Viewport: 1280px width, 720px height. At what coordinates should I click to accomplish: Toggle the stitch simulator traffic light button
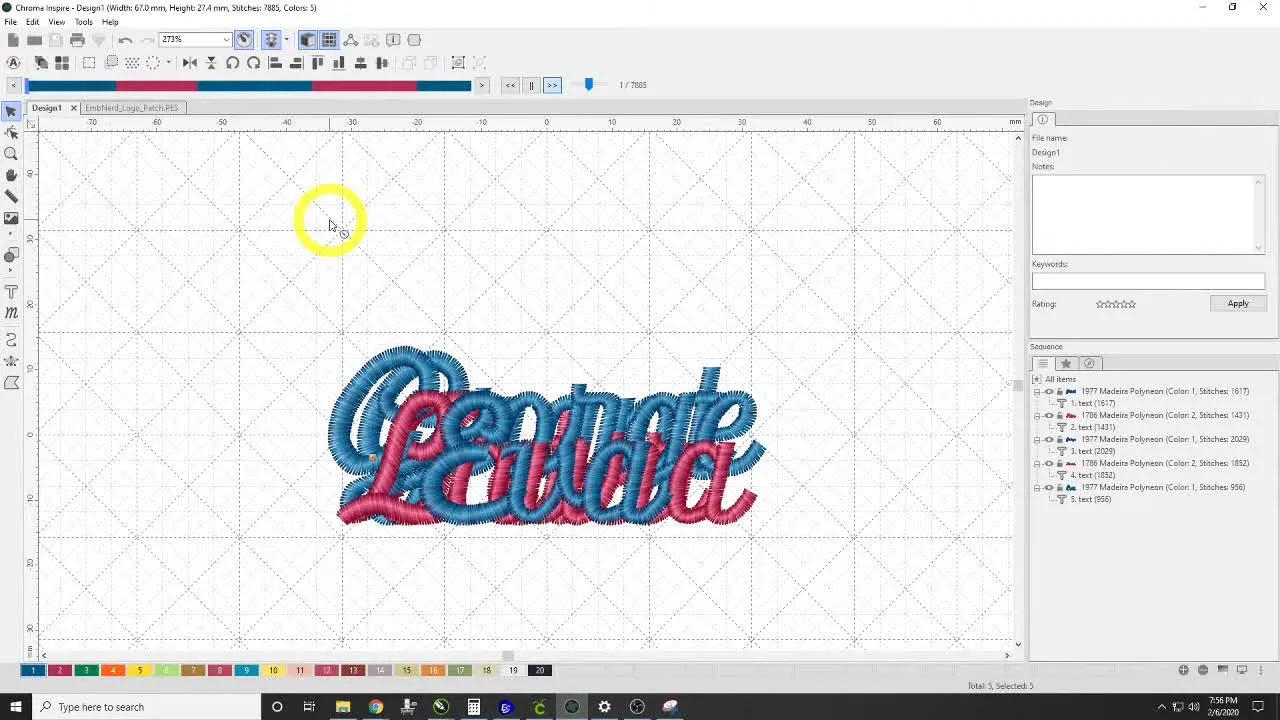(x=271, y=40)
